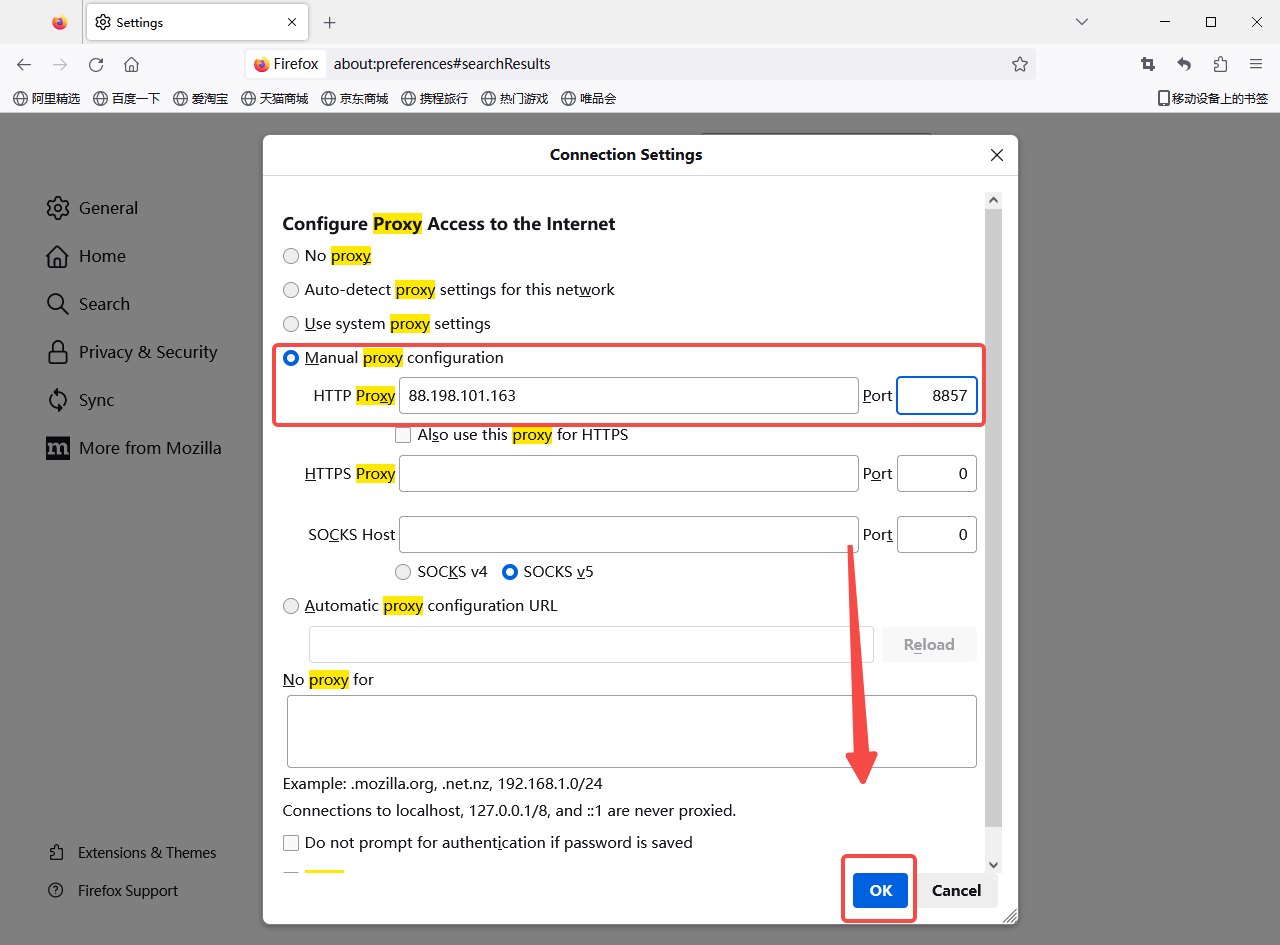
Task: Open More from Mozilla in the sidebar
Action: 134,448
